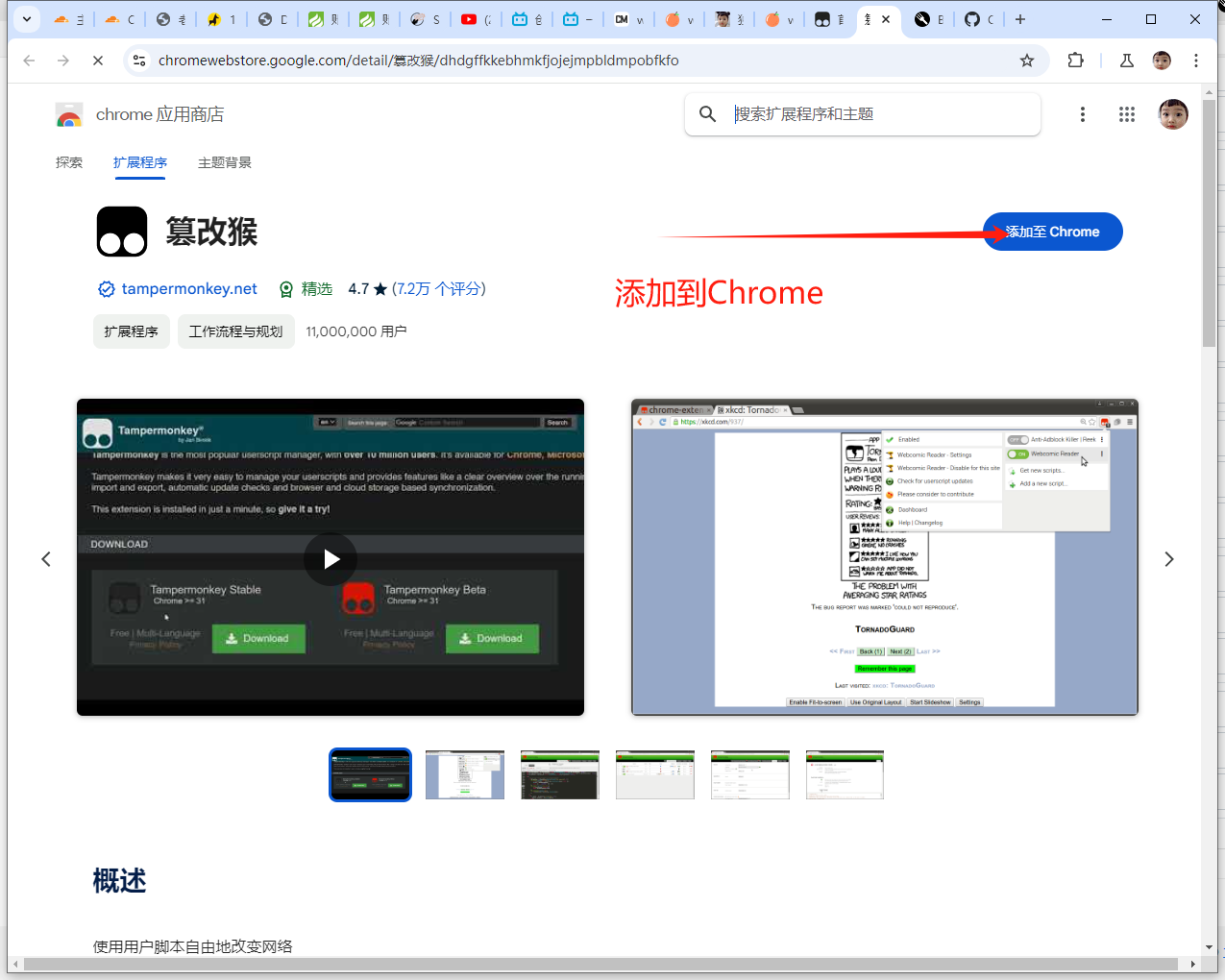1225x980 pixels.
Task: Open the store's three-dot options menu
Action: pyautogui.click(x=1083, y=114)
